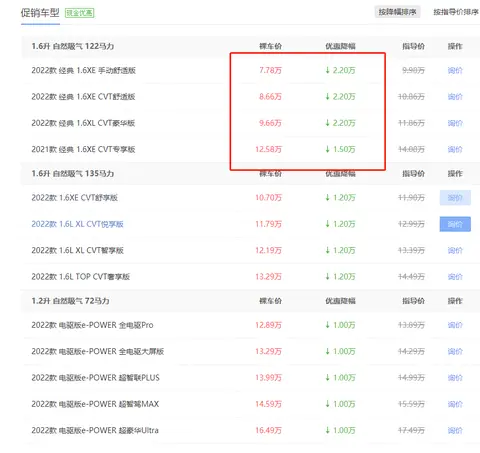Select the 2022款 经典 1.6XE 手动舒适版 row name
The height and width of the screenshot is (453, 480).
tap(83, 70)
